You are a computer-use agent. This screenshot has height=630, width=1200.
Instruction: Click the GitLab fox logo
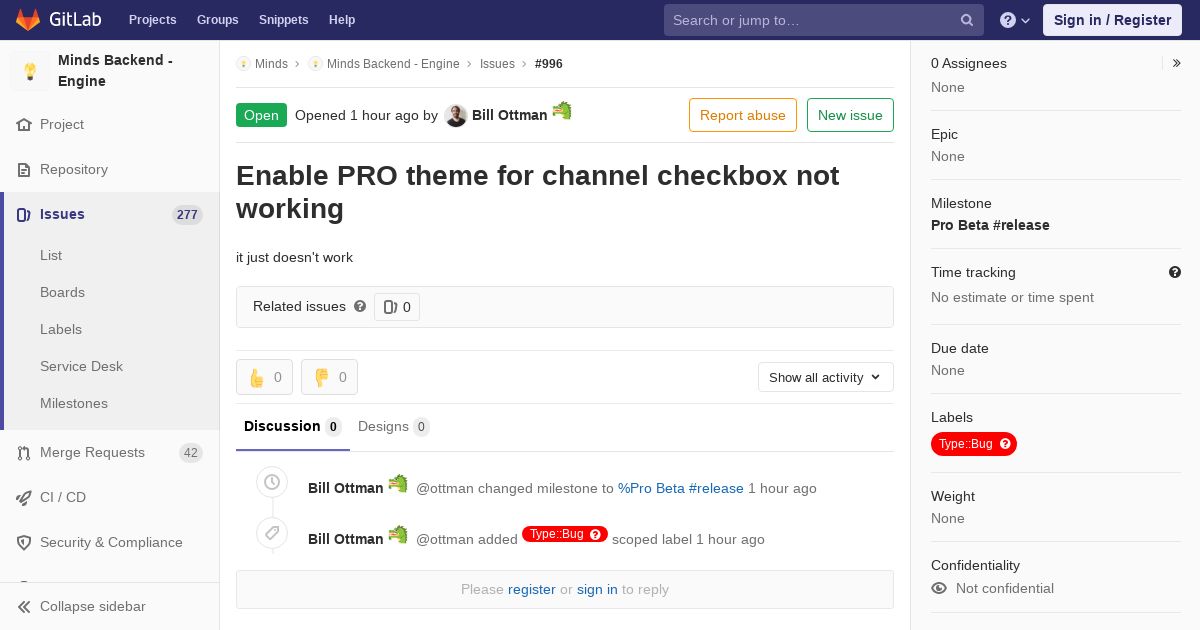tap(28, 20)
